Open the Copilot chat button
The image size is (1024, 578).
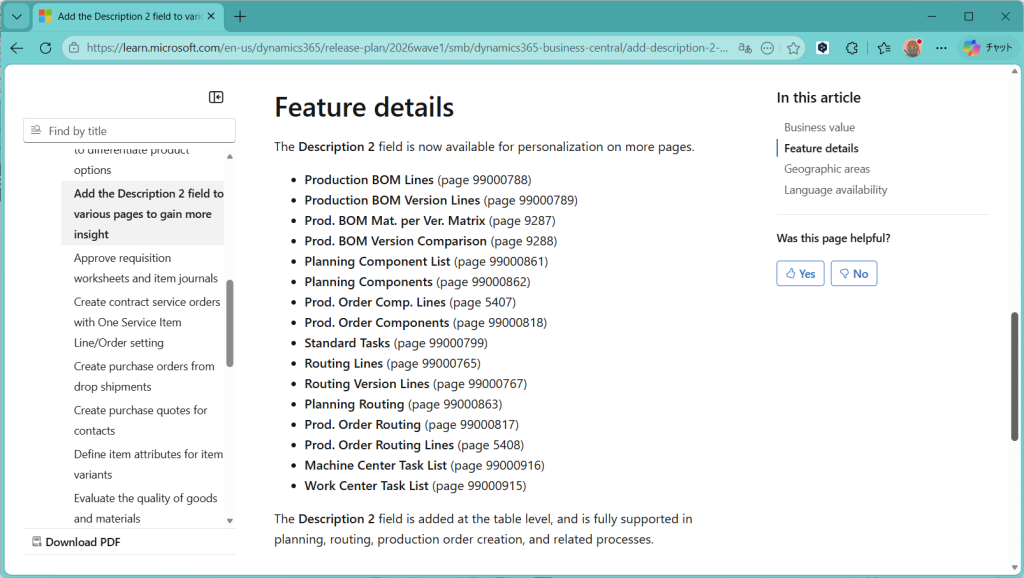[987, 48]
